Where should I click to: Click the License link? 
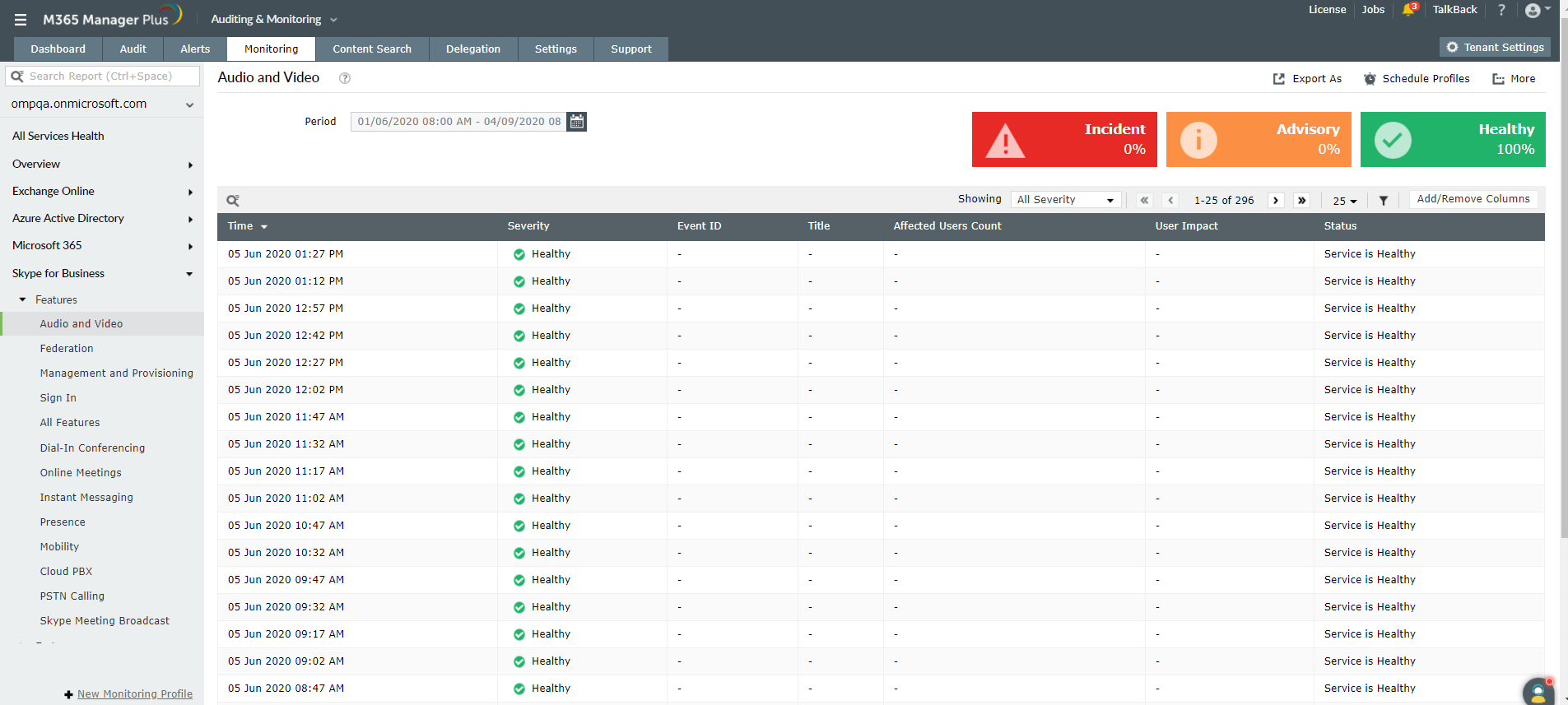point(1328,10)
